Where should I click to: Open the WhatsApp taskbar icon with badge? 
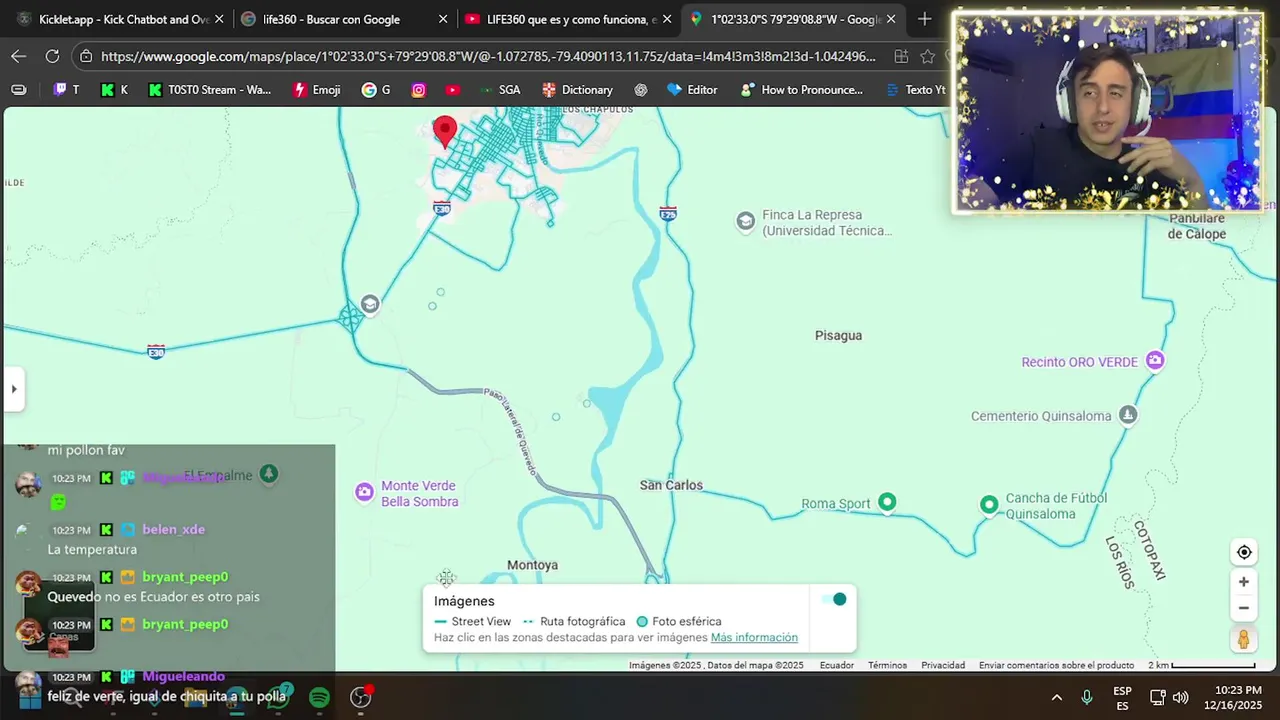279,697
